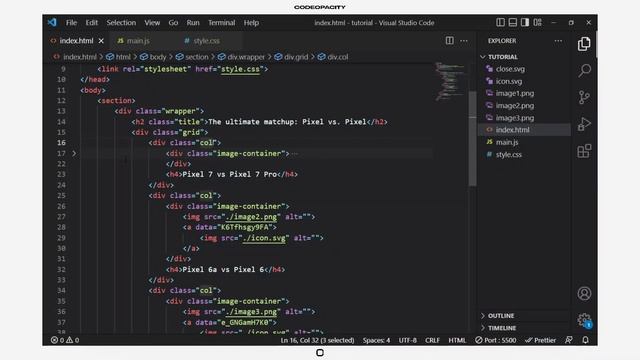Open the Source Control view

click(x=584, y=97)
